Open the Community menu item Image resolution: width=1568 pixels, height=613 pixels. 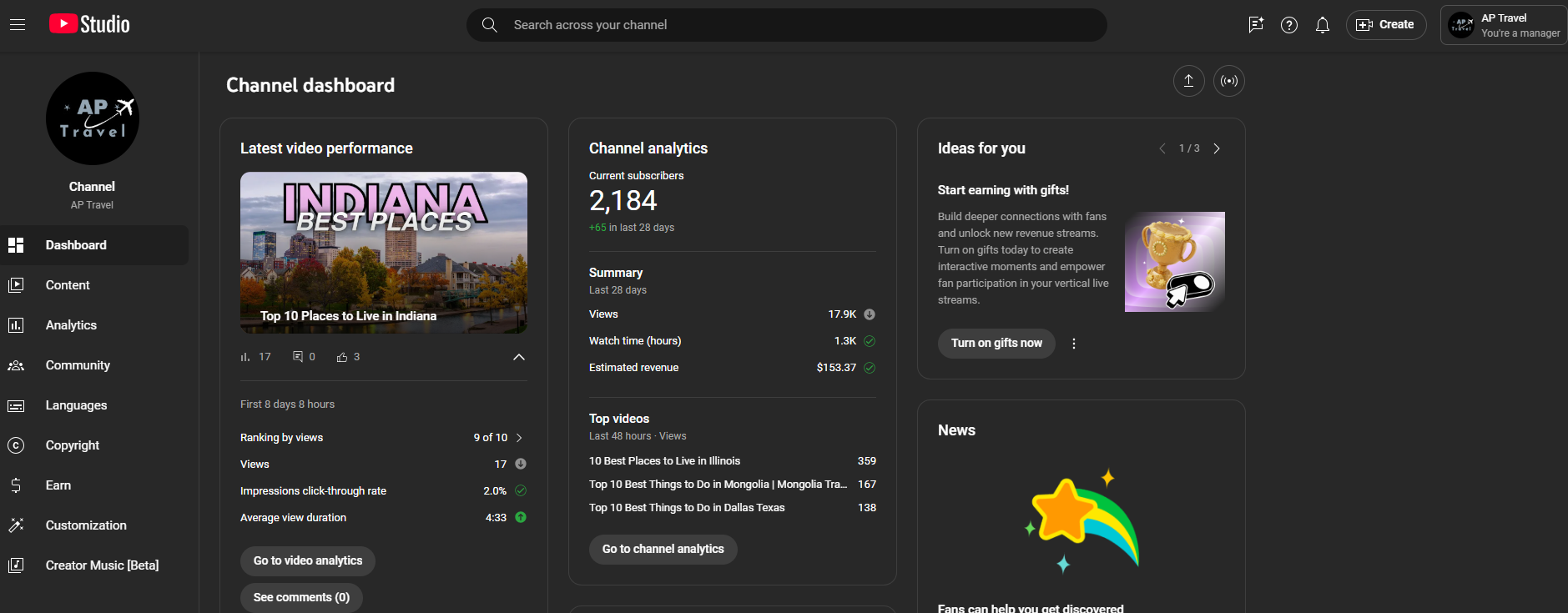(x=94, y=365)
